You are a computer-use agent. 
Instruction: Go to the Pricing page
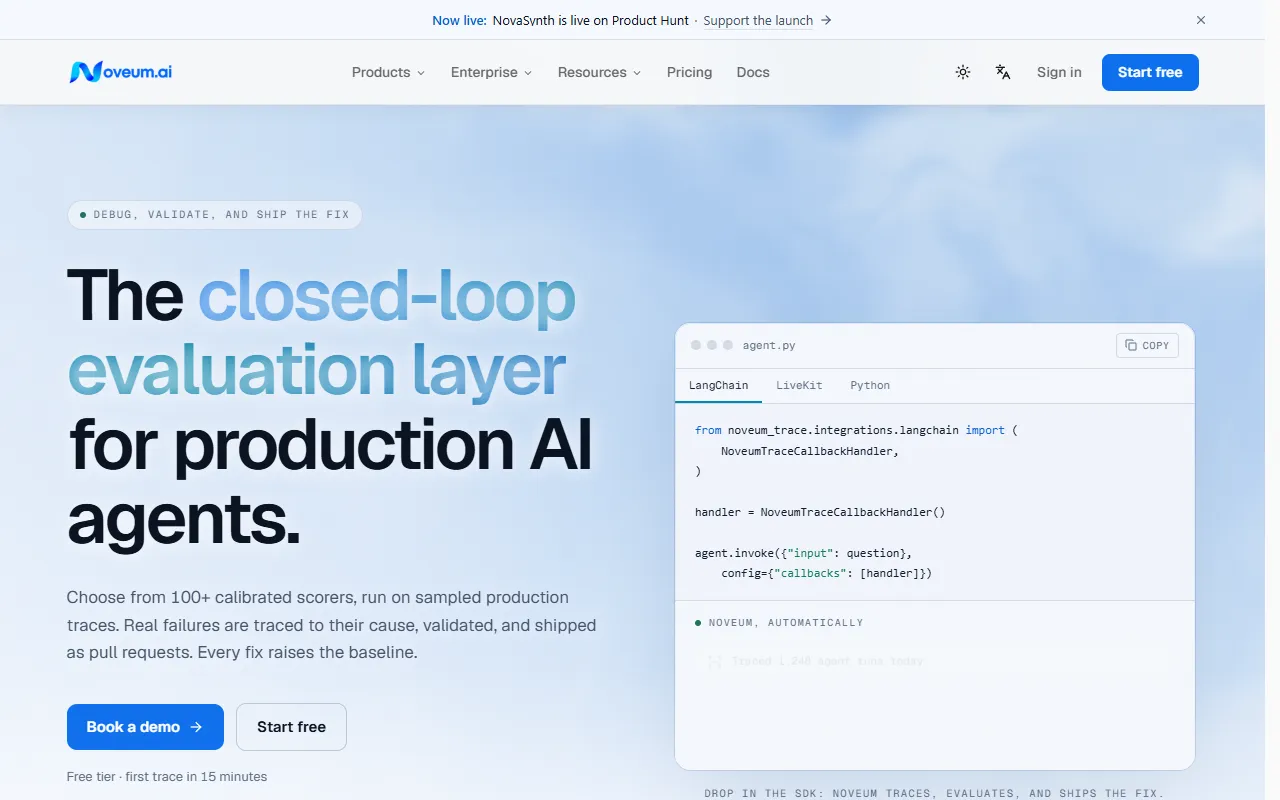(690, 72)
